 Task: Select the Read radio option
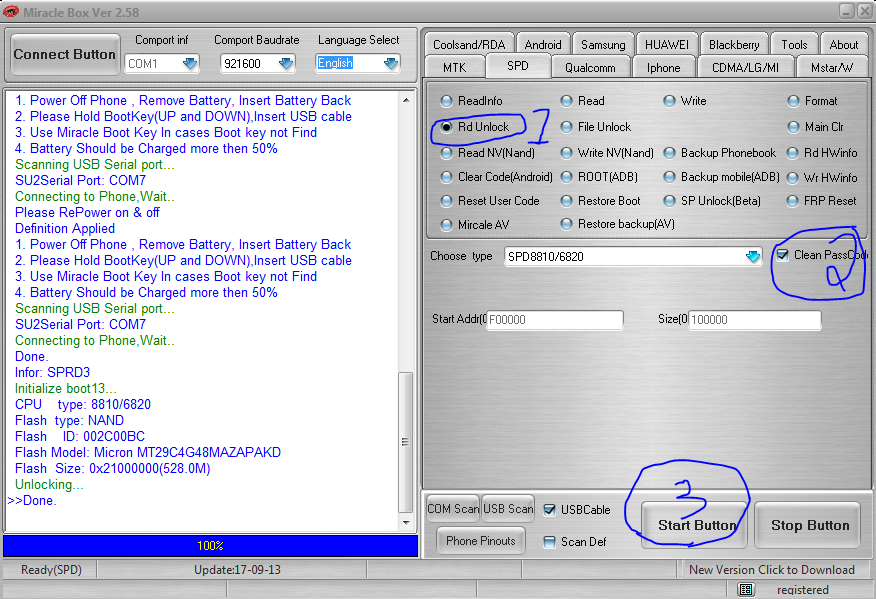click(x=566, y=101)
